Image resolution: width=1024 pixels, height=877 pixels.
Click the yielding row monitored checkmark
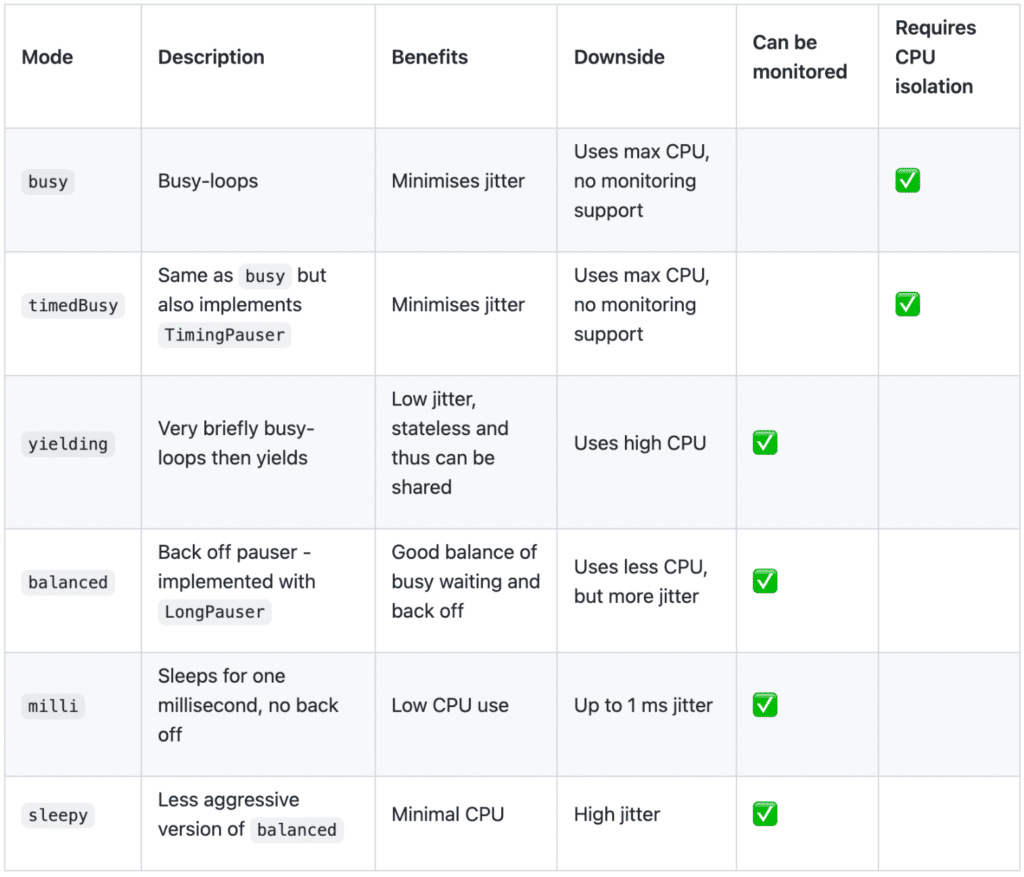[765, 443]
